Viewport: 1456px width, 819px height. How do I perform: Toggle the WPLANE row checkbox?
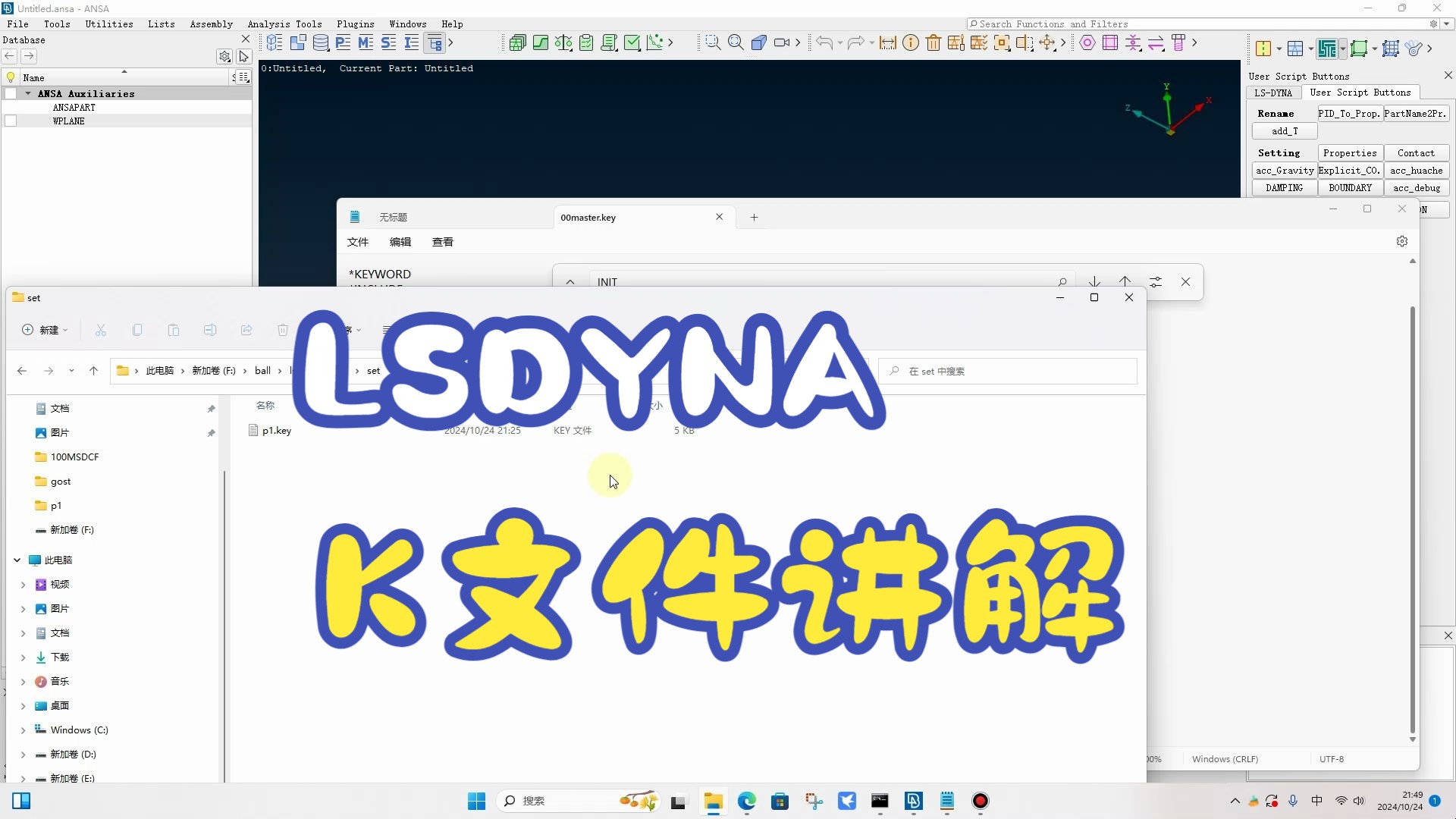pyautogui.click(x=11, y=121)
